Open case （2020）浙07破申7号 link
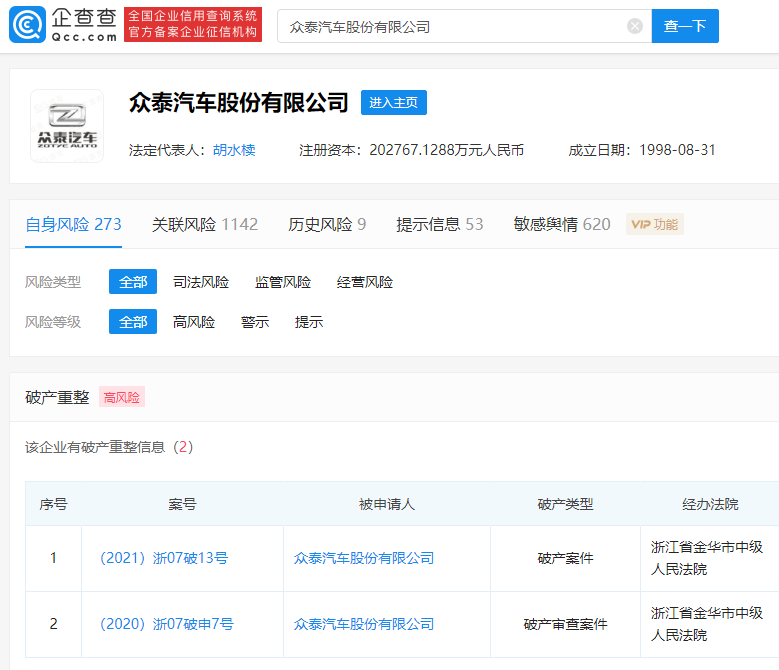The height and width of the screenshot is (670, 779). [166, 624]
